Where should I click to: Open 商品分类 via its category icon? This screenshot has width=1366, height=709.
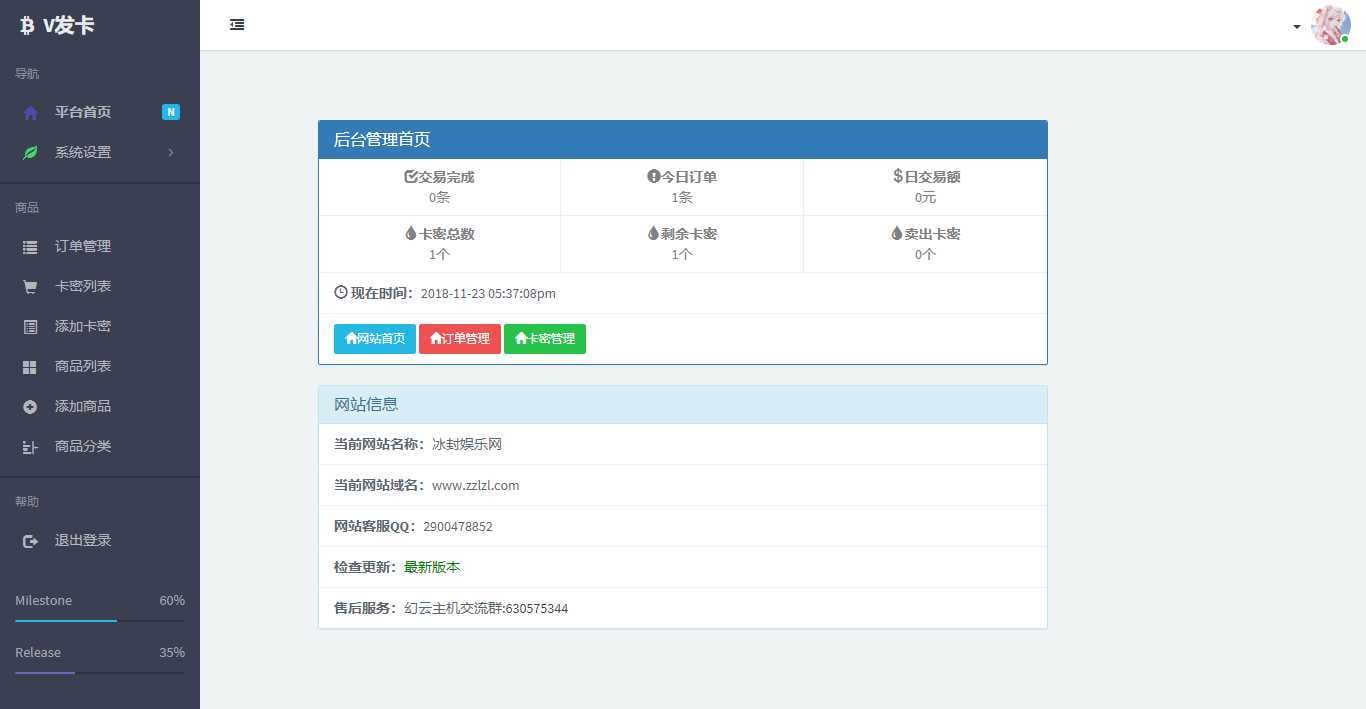click(30, 446)
